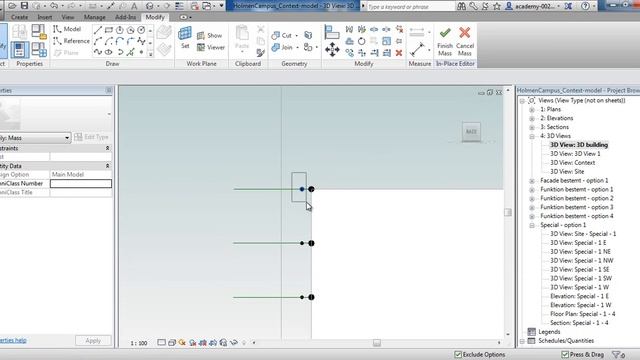The height and width of the screenshot is (360, 640).
Task: Choose the Reference line option
Action: [71, 41]
